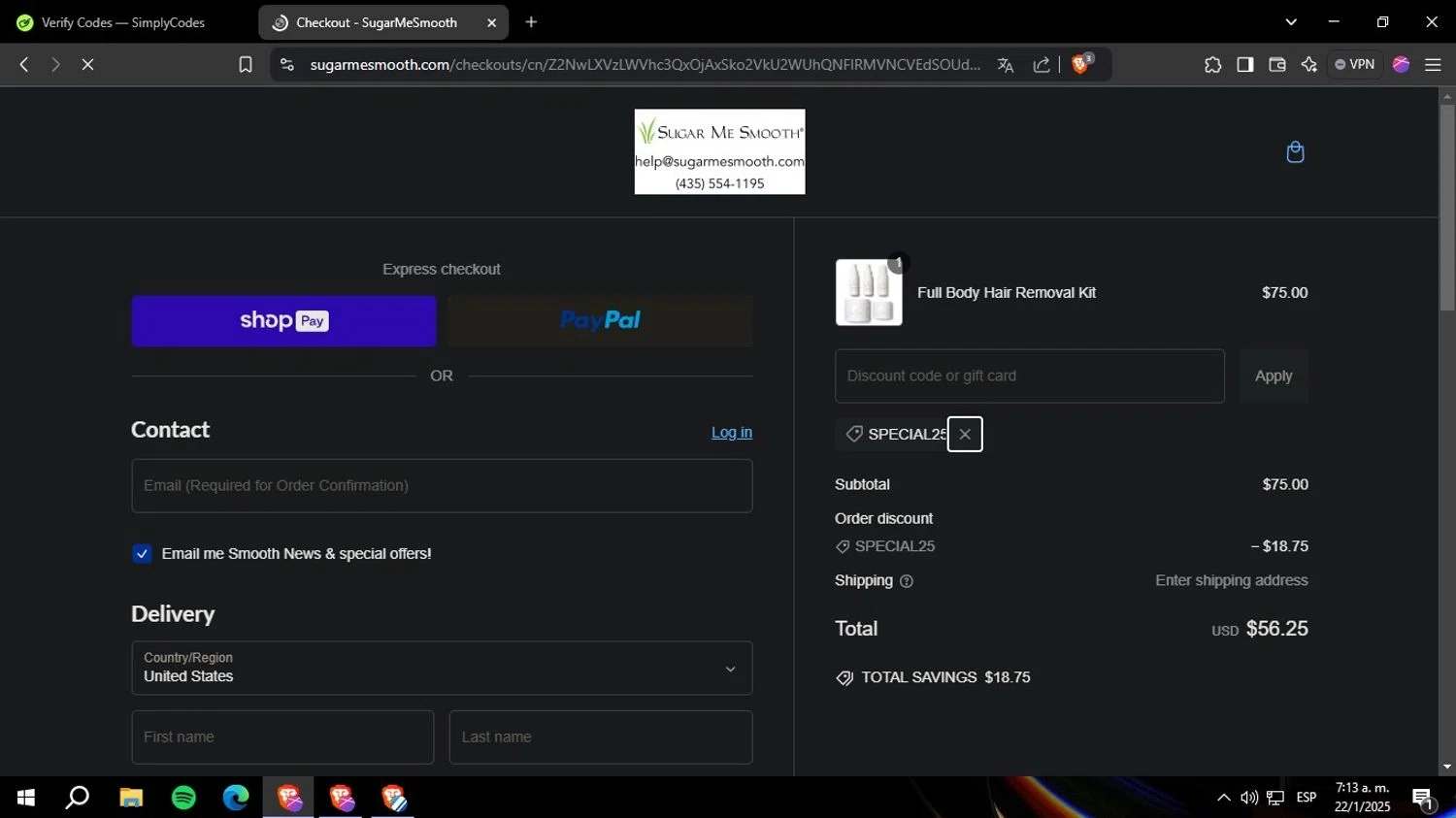1456x818 pixels.
Task: Switch ESP input language
Action: 1307,798
